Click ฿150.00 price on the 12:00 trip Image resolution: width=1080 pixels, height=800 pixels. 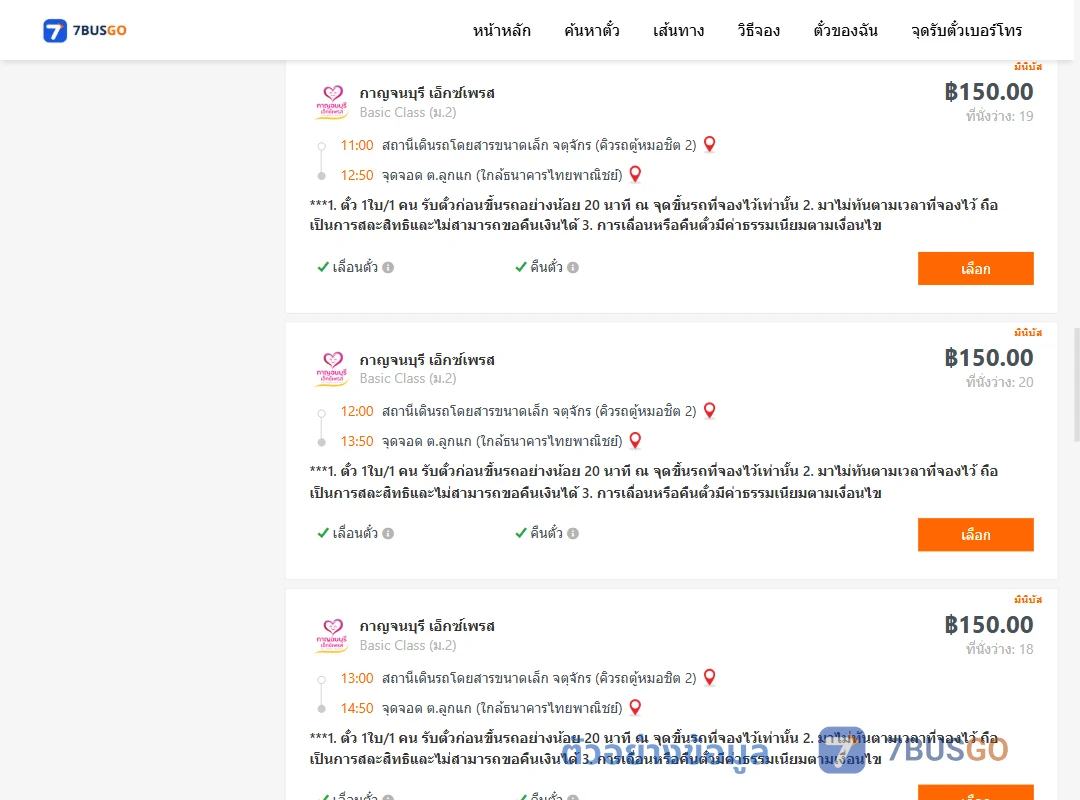988,358
